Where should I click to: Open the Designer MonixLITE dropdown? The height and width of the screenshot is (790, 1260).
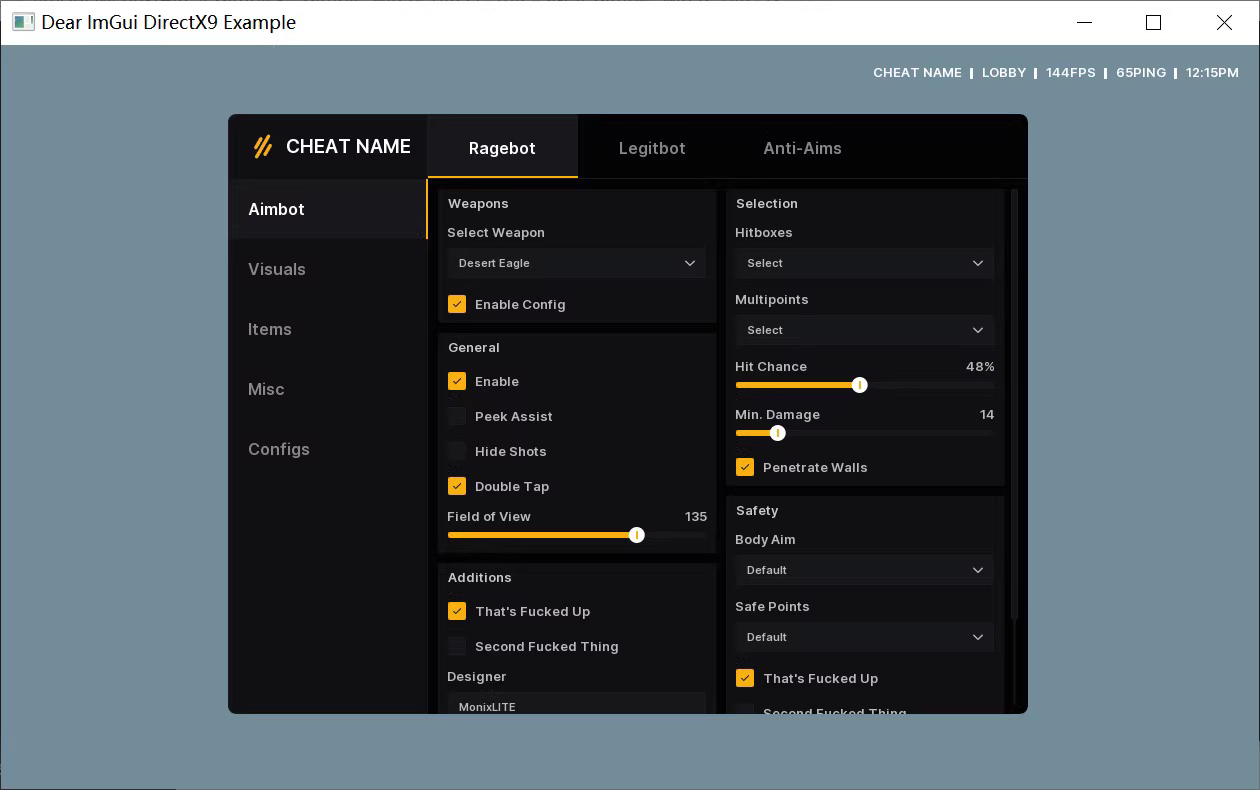click(x=576, y=705)
